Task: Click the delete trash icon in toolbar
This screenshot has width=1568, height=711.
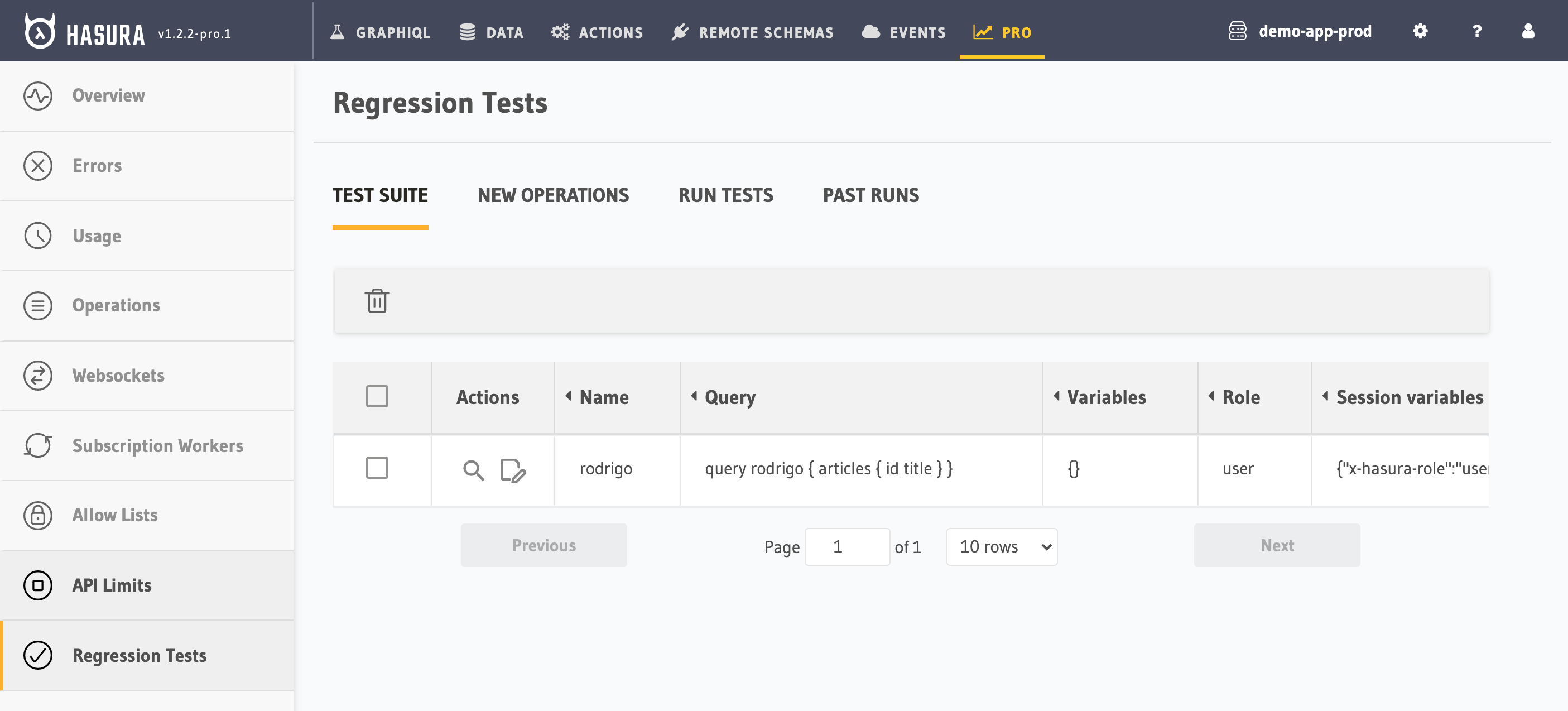Action: [377, 300]
